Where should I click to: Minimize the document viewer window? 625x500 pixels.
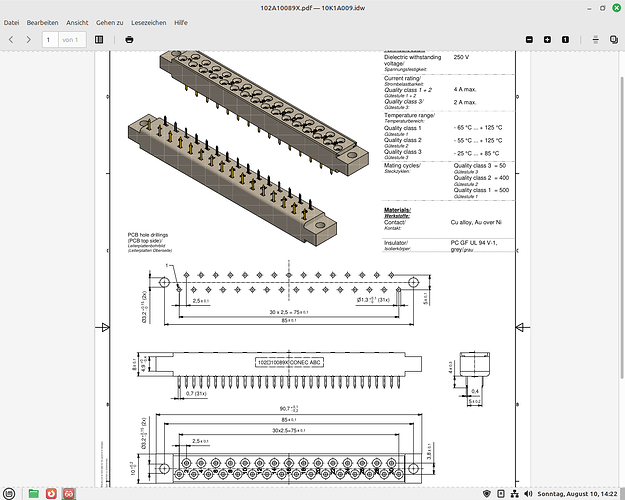(x=589, y=8)
